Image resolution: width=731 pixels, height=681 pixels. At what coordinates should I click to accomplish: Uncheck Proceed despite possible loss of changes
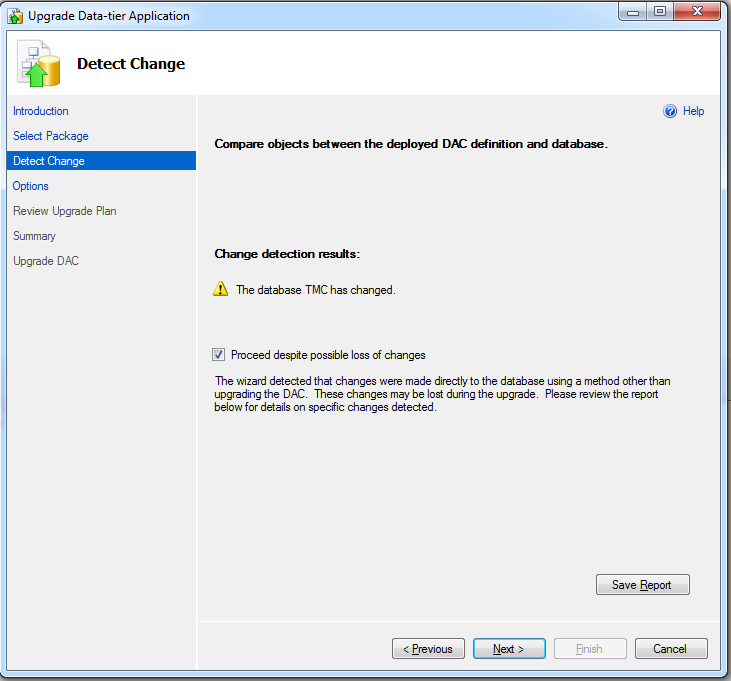218,355
